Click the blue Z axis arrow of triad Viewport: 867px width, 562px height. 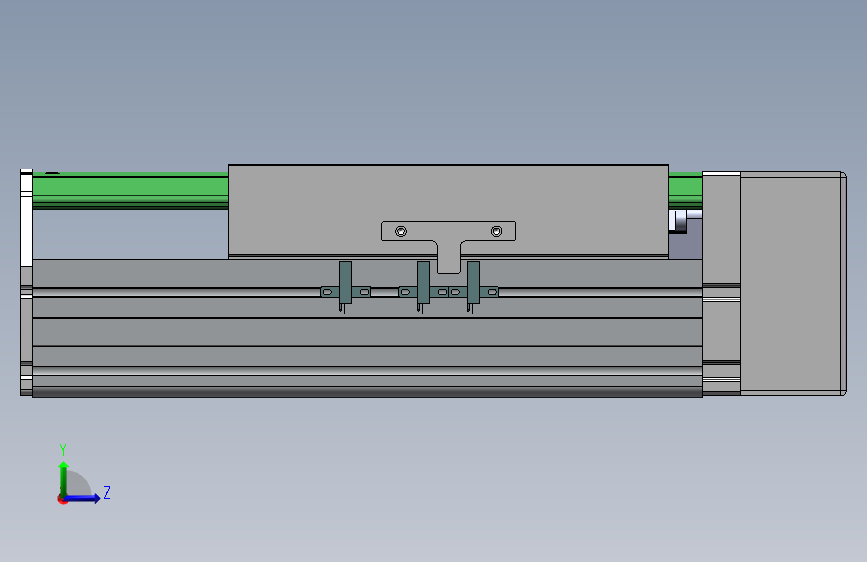coord(83,498)
